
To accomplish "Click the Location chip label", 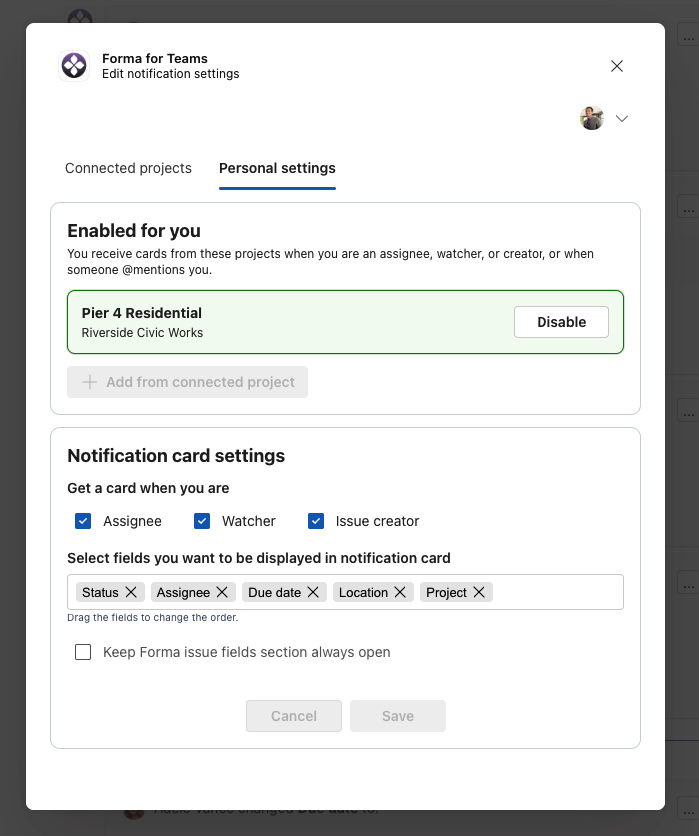I will [x=364, y=592].
